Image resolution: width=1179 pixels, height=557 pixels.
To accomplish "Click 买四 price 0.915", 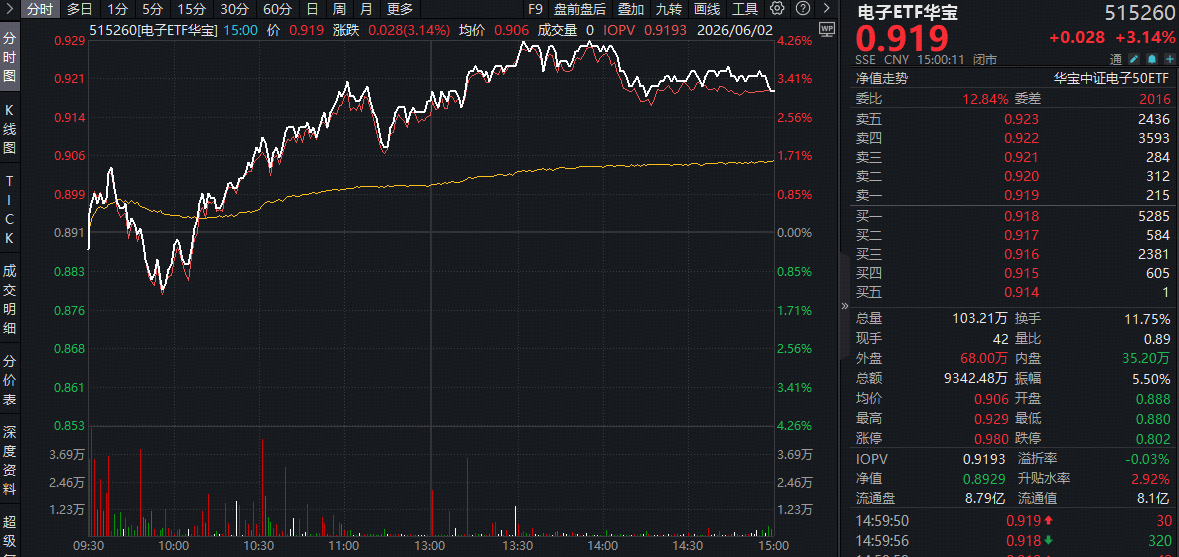I will click(x=1022, y=274).
